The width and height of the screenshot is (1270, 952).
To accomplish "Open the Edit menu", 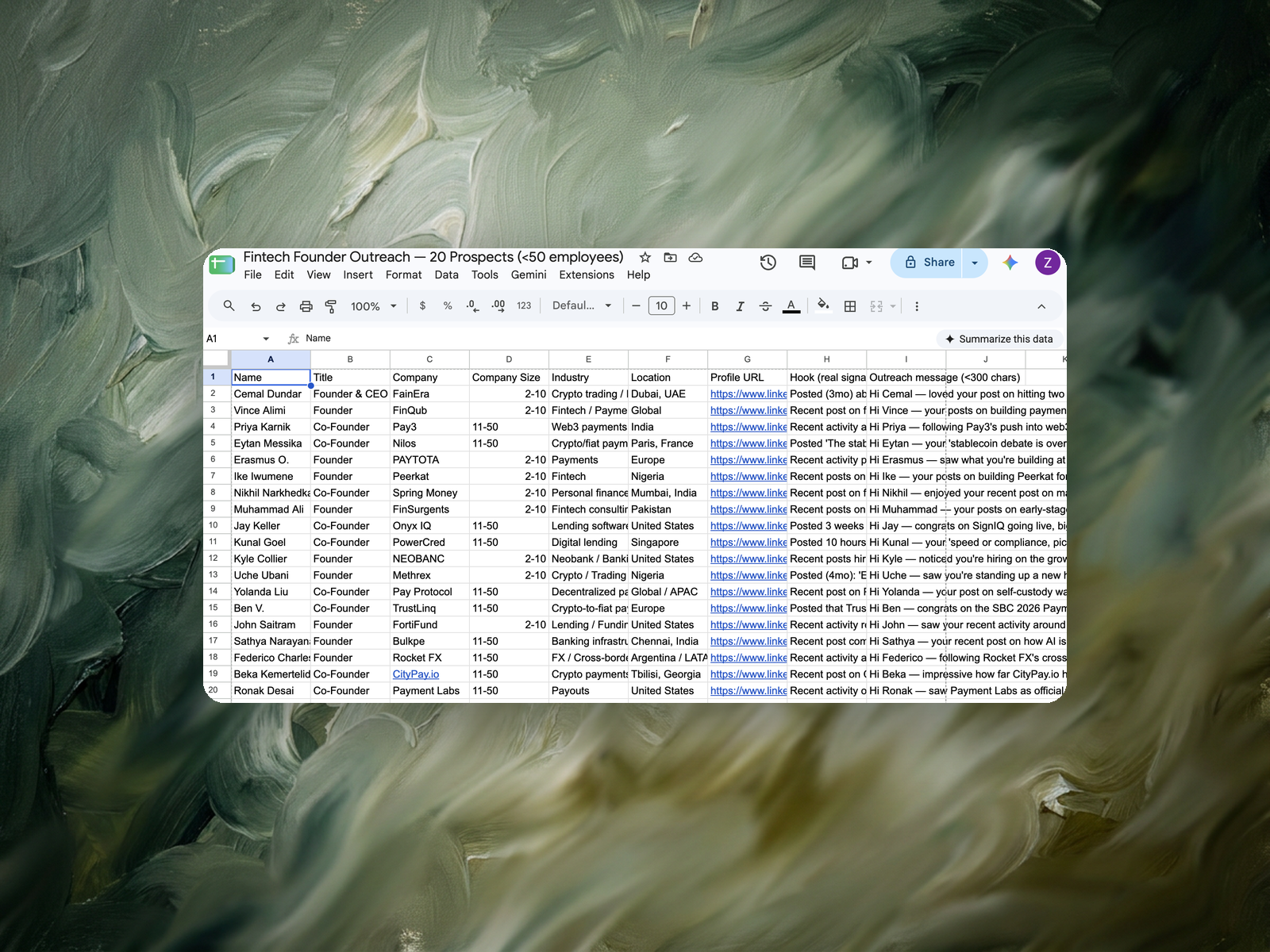I will point(284,274).
